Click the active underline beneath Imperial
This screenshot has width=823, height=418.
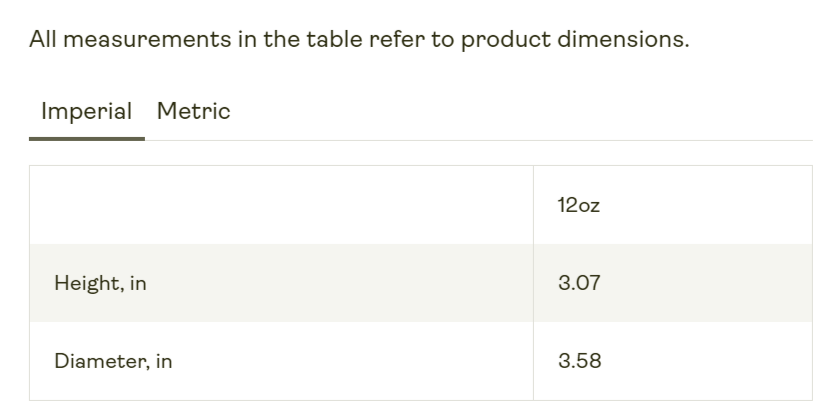86,138
